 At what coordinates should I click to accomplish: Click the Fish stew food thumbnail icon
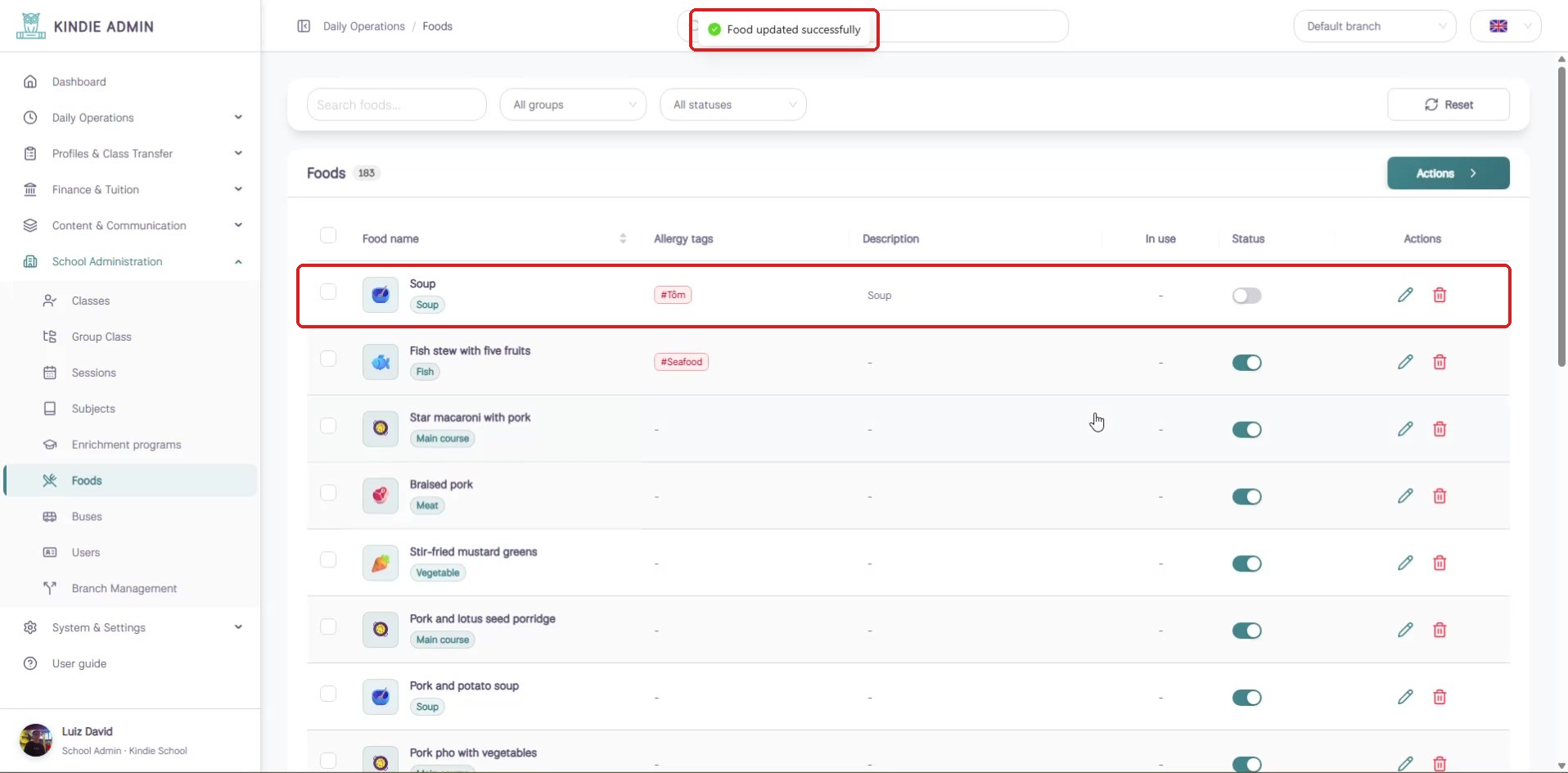tap(381, 362)
